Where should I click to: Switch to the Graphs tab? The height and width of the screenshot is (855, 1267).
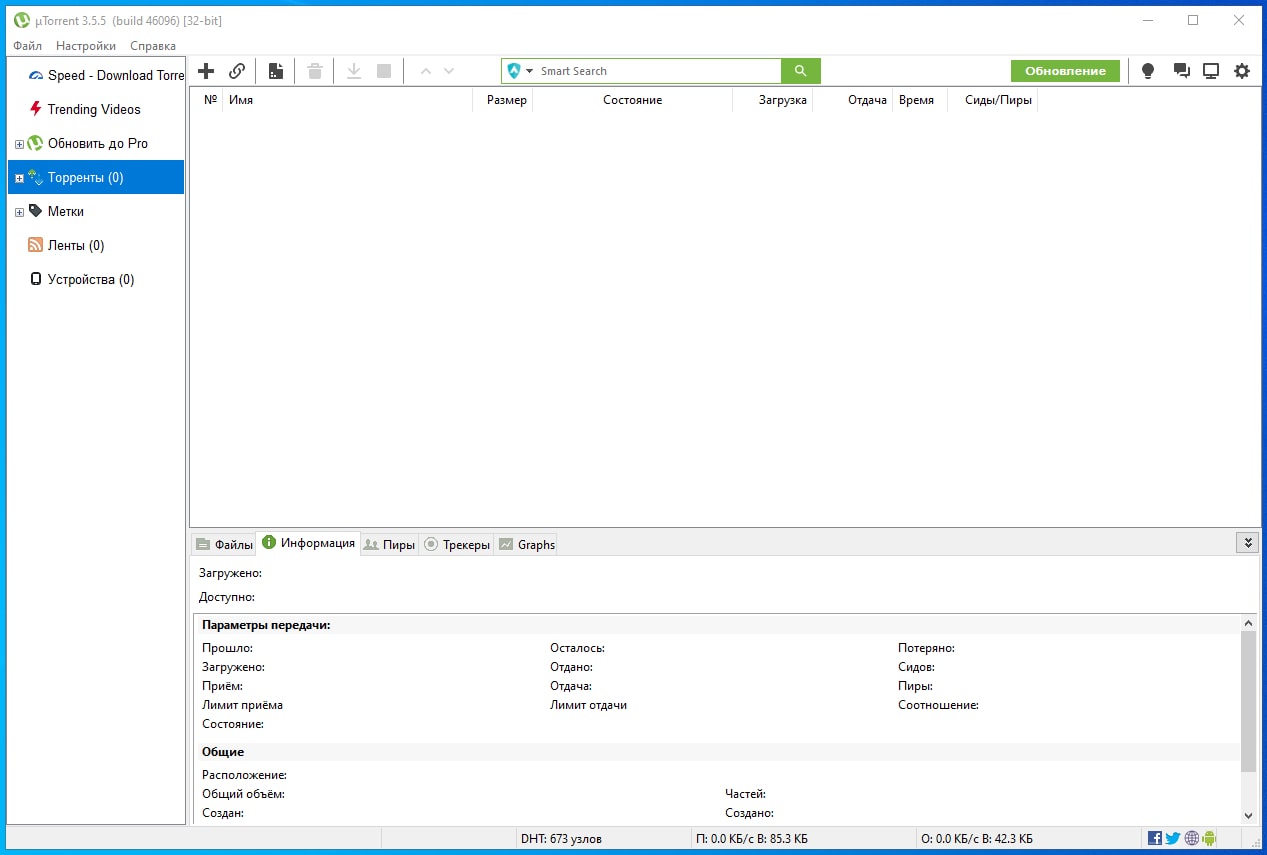click(526, 545)
